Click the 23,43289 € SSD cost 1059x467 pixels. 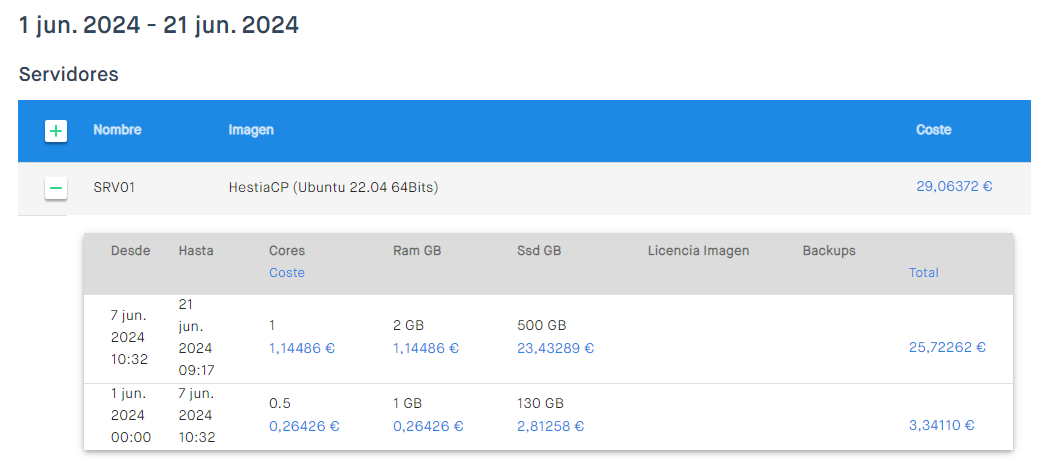click(556, 348)
